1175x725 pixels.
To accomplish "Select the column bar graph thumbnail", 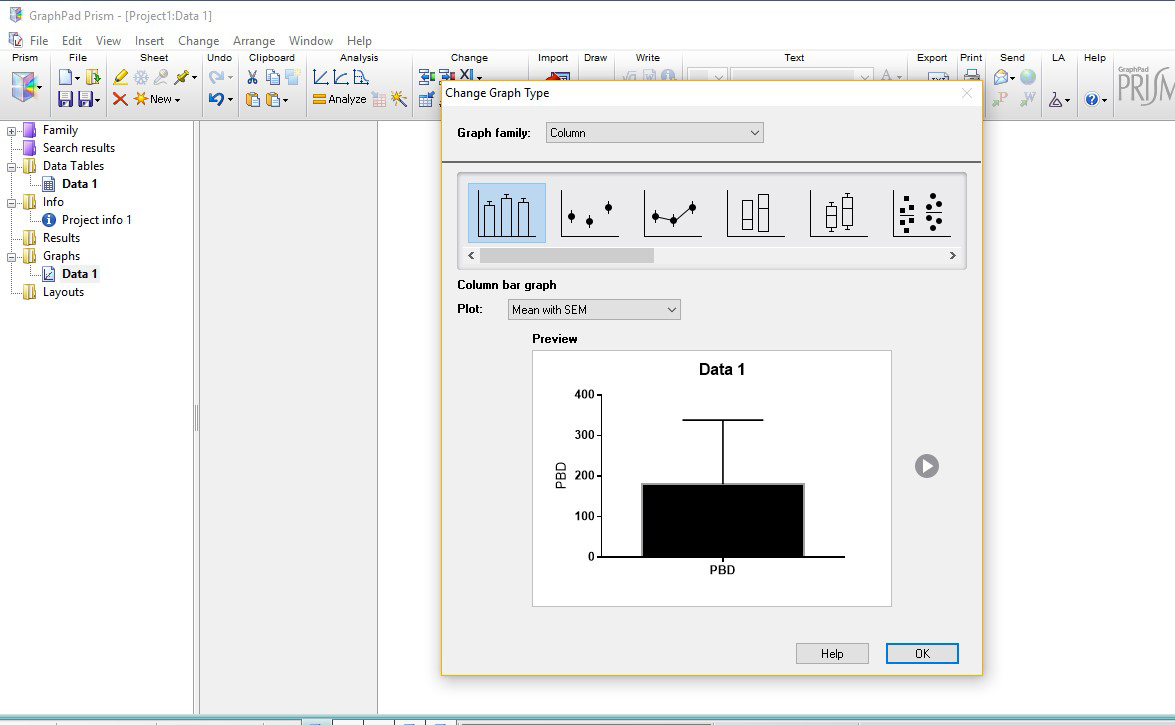I will (507, 213).
